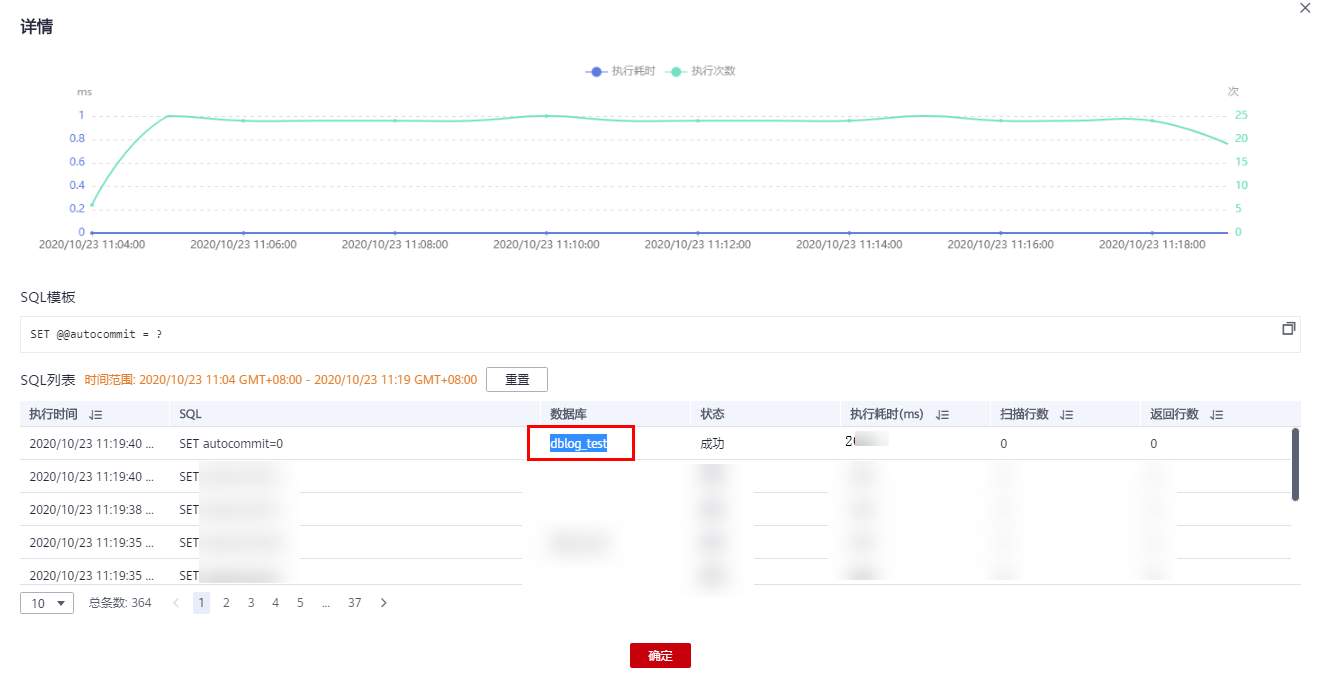Click the 状态 column header
This screenshot has height=675, width=1323.
coord(712,414)
